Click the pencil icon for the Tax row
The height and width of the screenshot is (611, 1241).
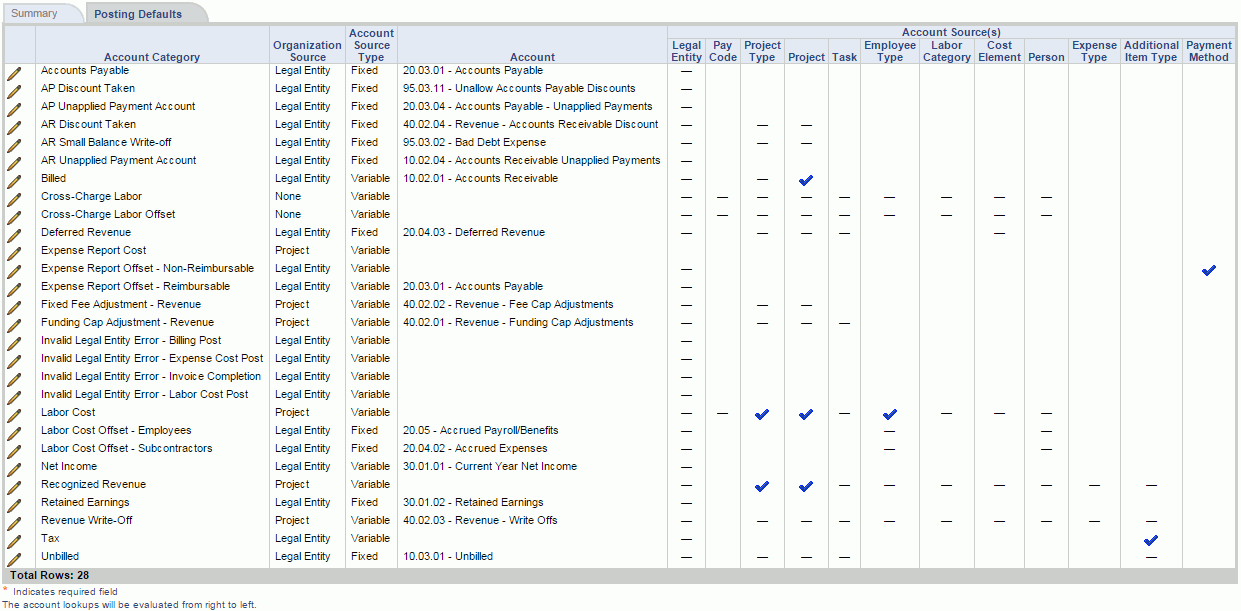point(14,541)
